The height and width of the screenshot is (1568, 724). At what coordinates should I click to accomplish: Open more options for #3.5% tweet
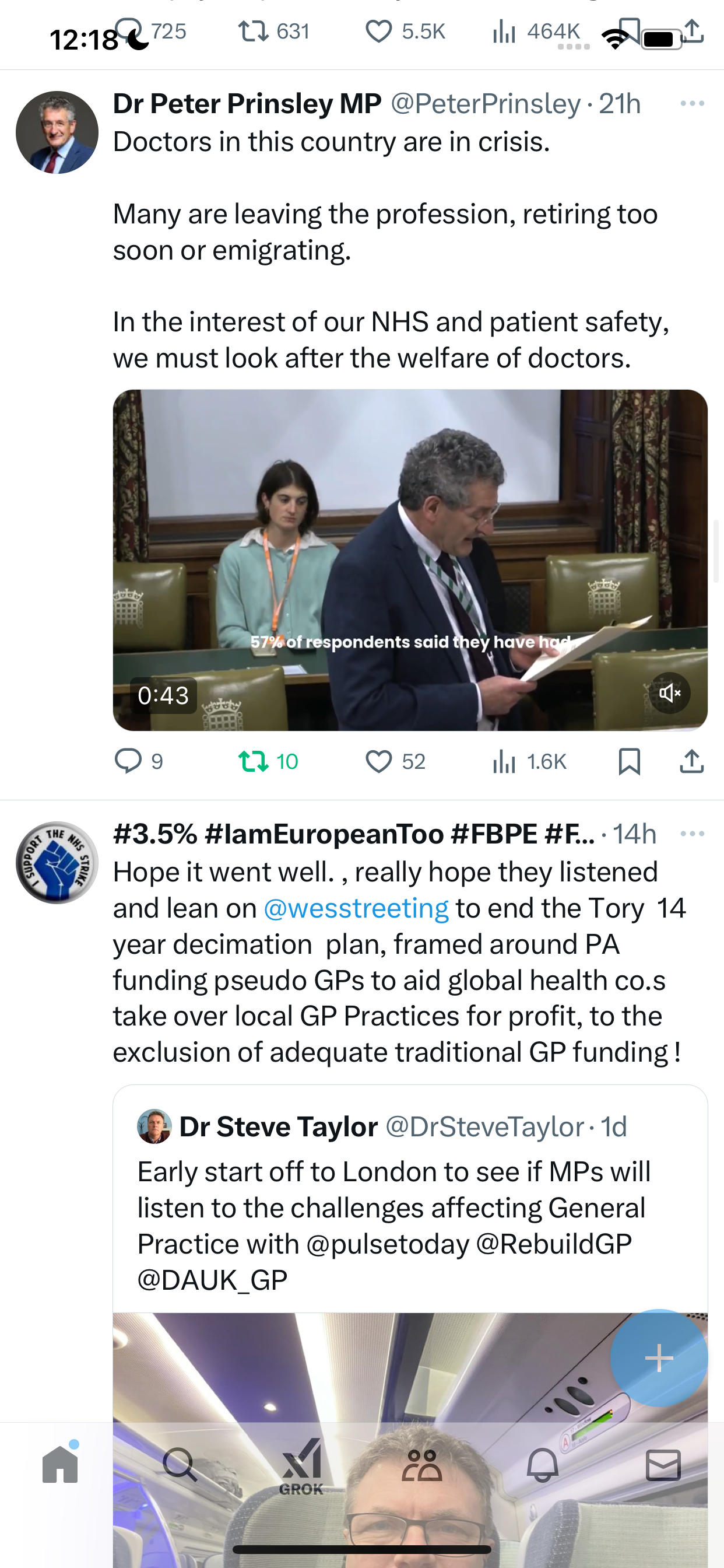click(693, 834)
